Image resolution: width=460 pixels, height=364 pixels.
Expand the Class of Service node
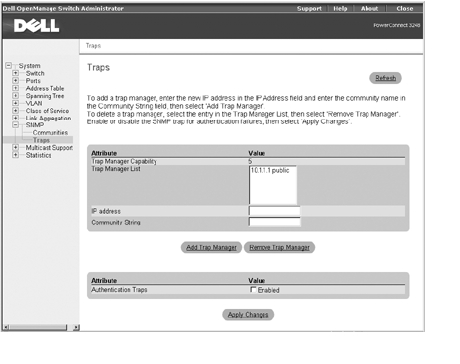point(15,110)
